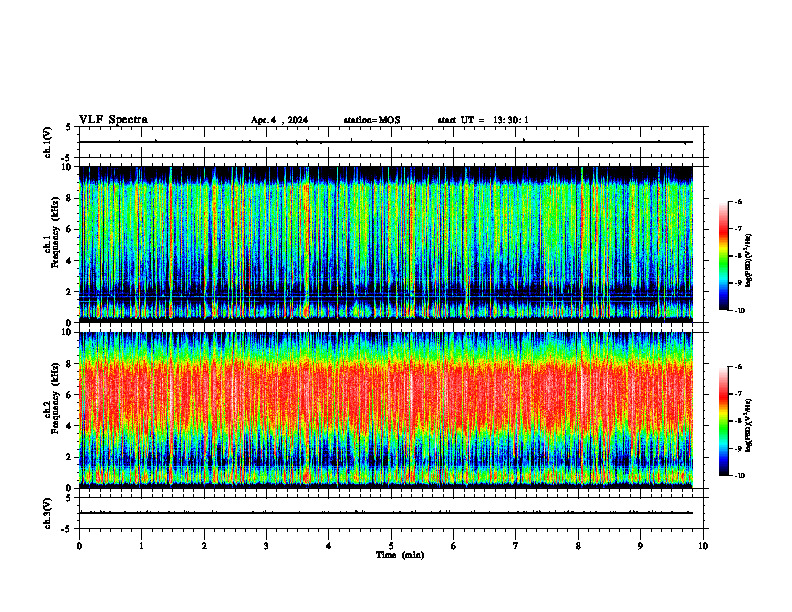Screen dimensions: 792x612
Task: Click the ch.3(V) waveform panel label
Action: [x=47, y=513]
